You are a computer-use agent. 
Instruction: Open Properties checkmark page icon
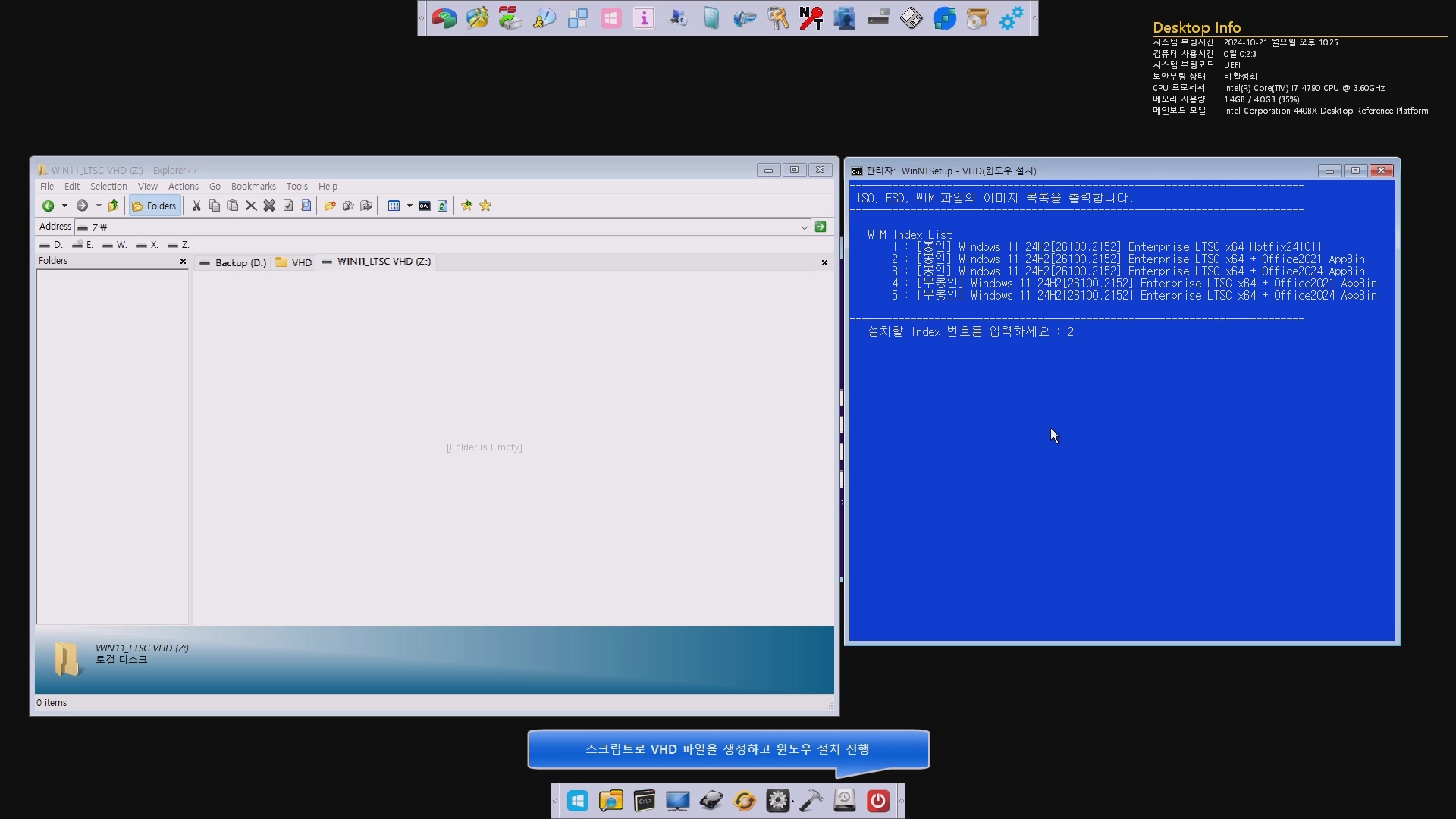click(288, 206)
